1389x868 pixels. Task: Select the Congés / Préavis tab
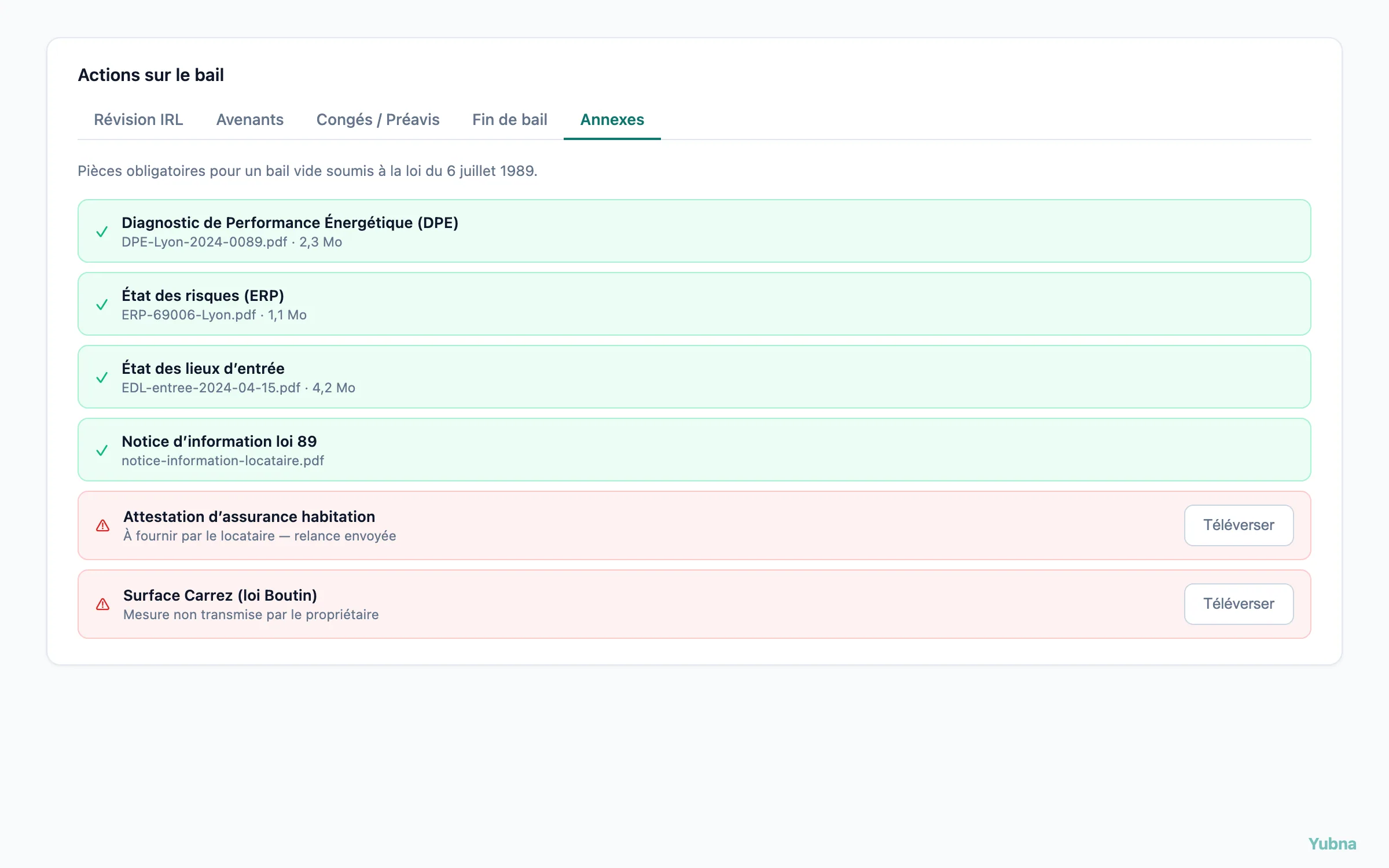pyautogui.click(x=378, y=119)
